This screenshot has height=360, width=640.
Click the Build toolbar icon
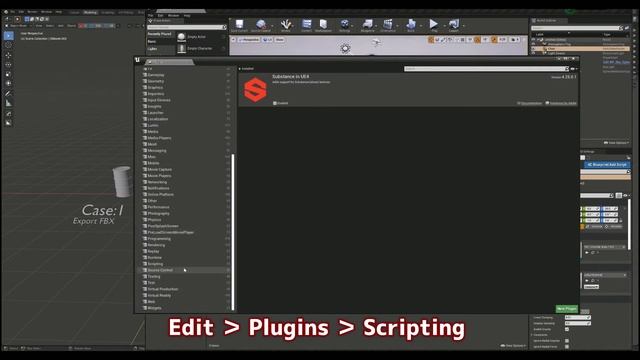tap(411, 25)
